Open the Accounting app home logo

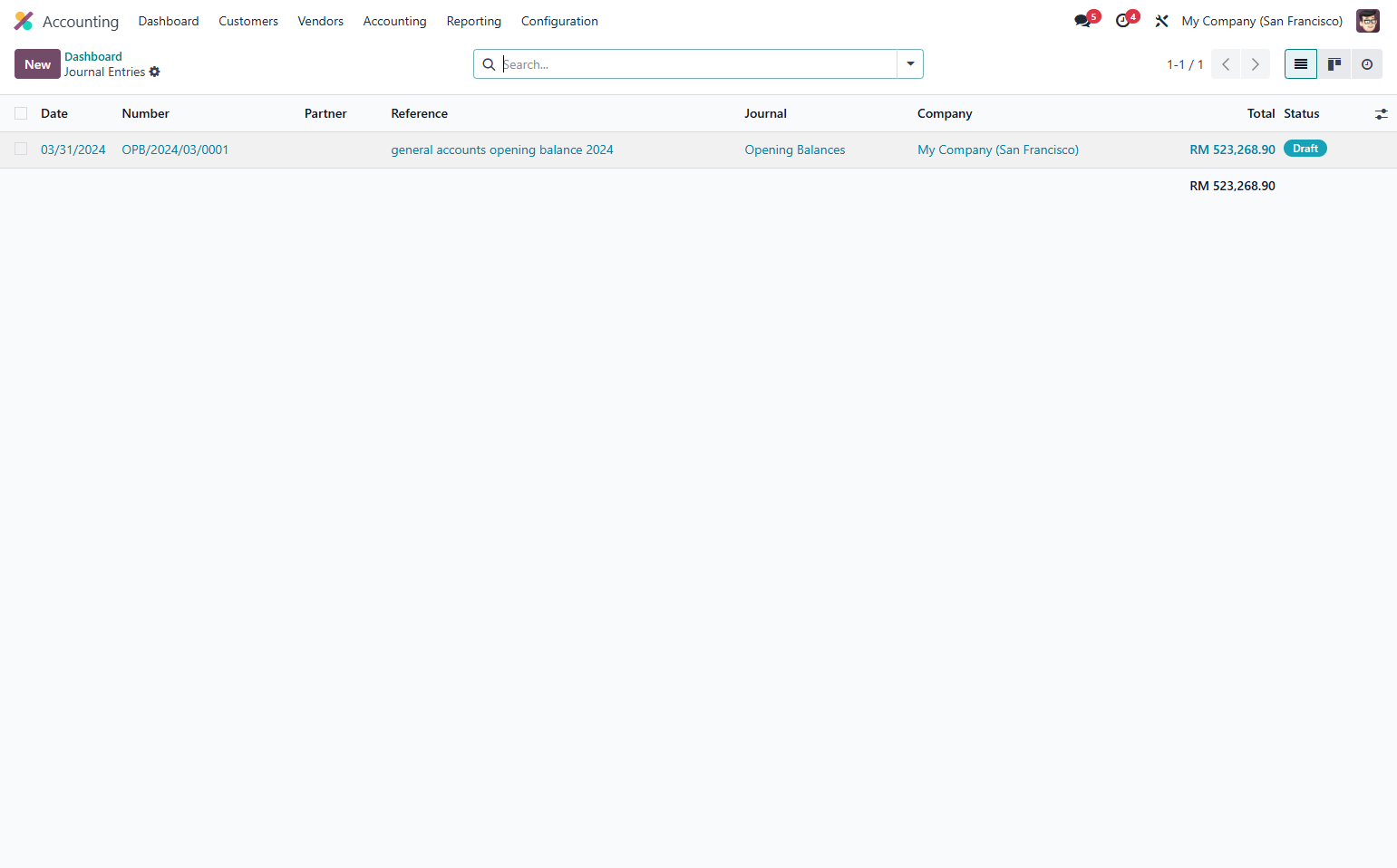(24, 21)
